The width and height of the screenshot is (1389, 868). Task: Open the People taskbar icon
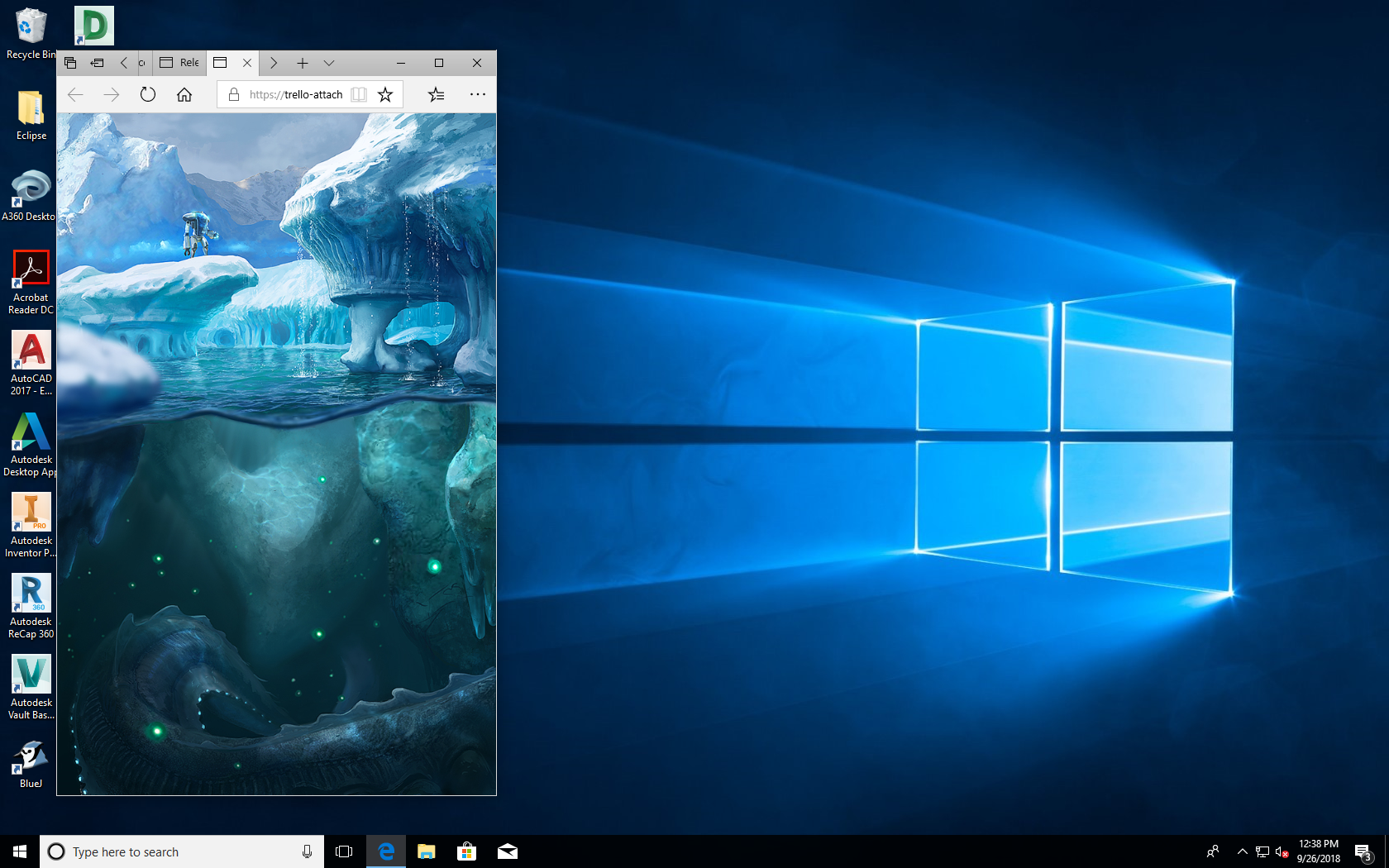1213,851
